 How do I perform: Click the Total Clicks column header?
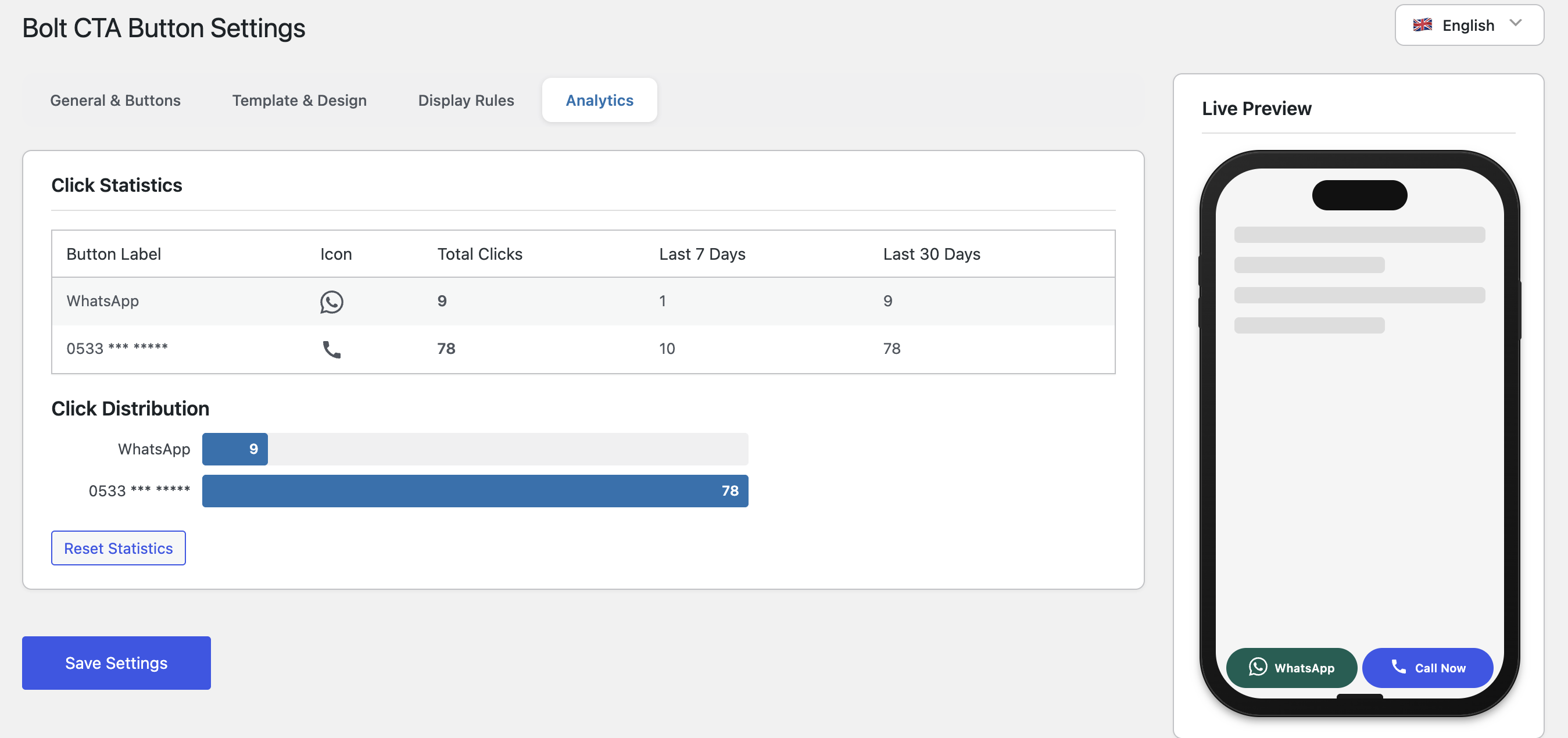479,255
